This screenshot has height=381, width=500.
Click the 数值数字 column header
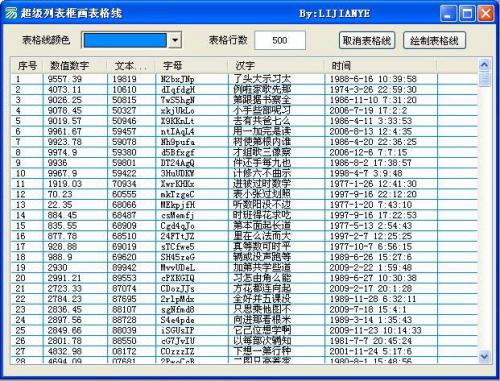[x=75, y=66]
